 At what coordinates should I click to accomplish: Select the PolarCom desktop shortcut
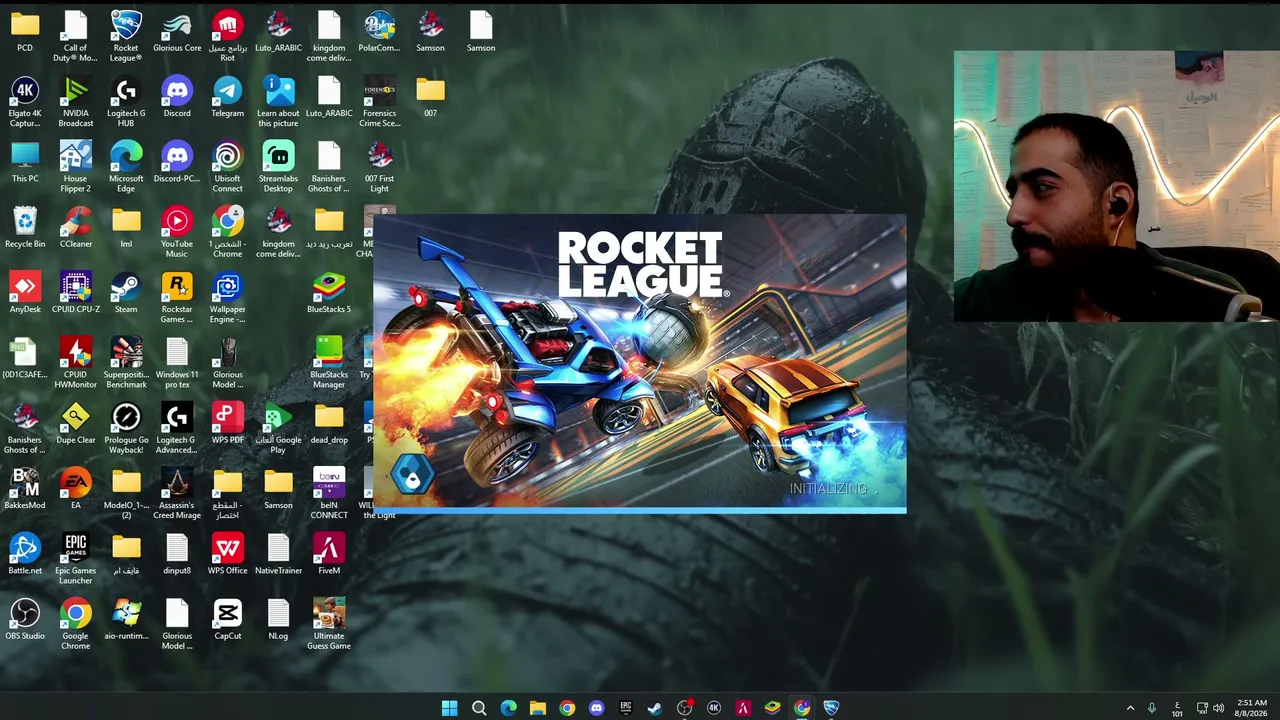(x=379, y=31)
